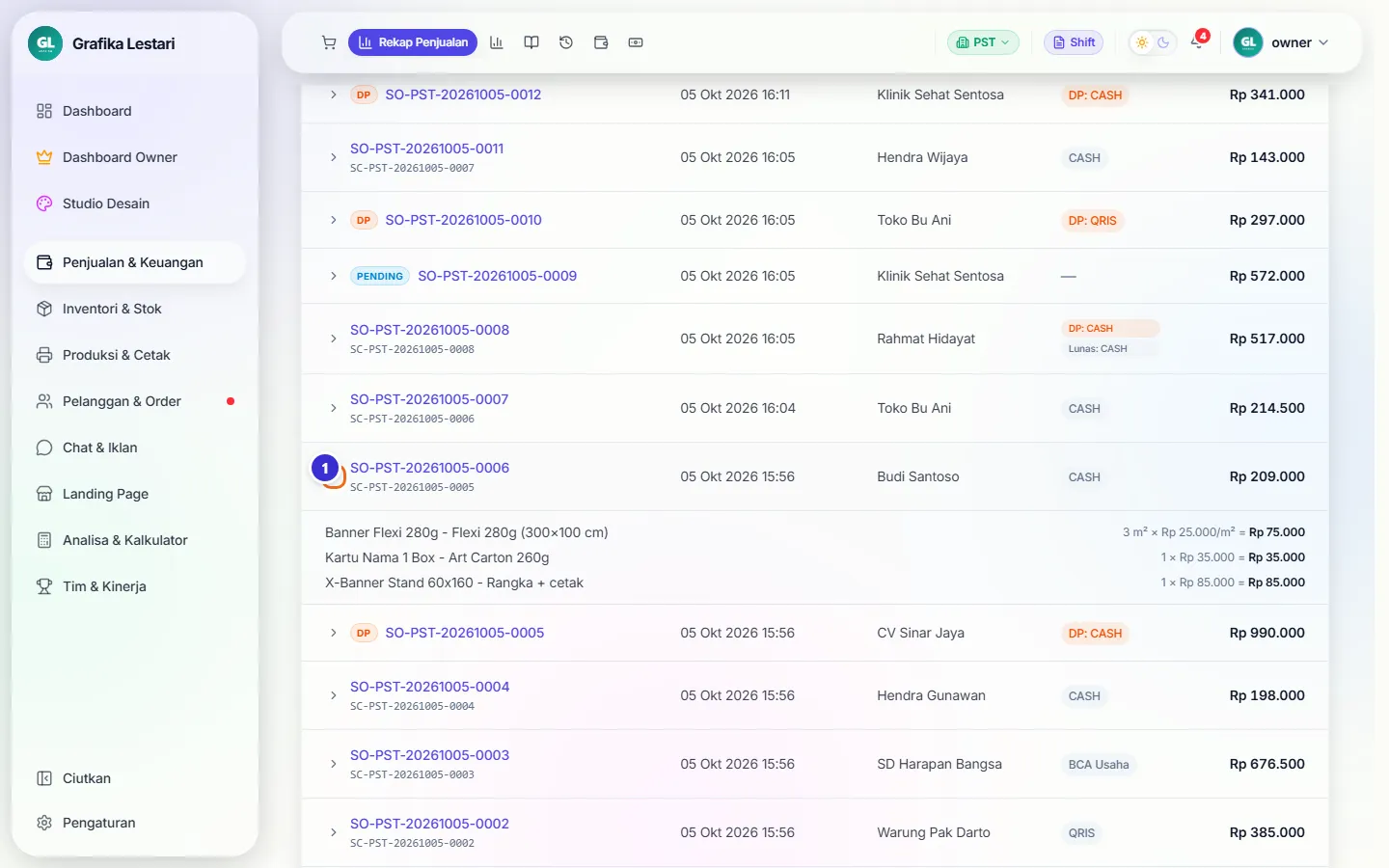Click the Shift button
Image resolution: width=1389 pixels, height=868 pixels.
coord(1074,42)
